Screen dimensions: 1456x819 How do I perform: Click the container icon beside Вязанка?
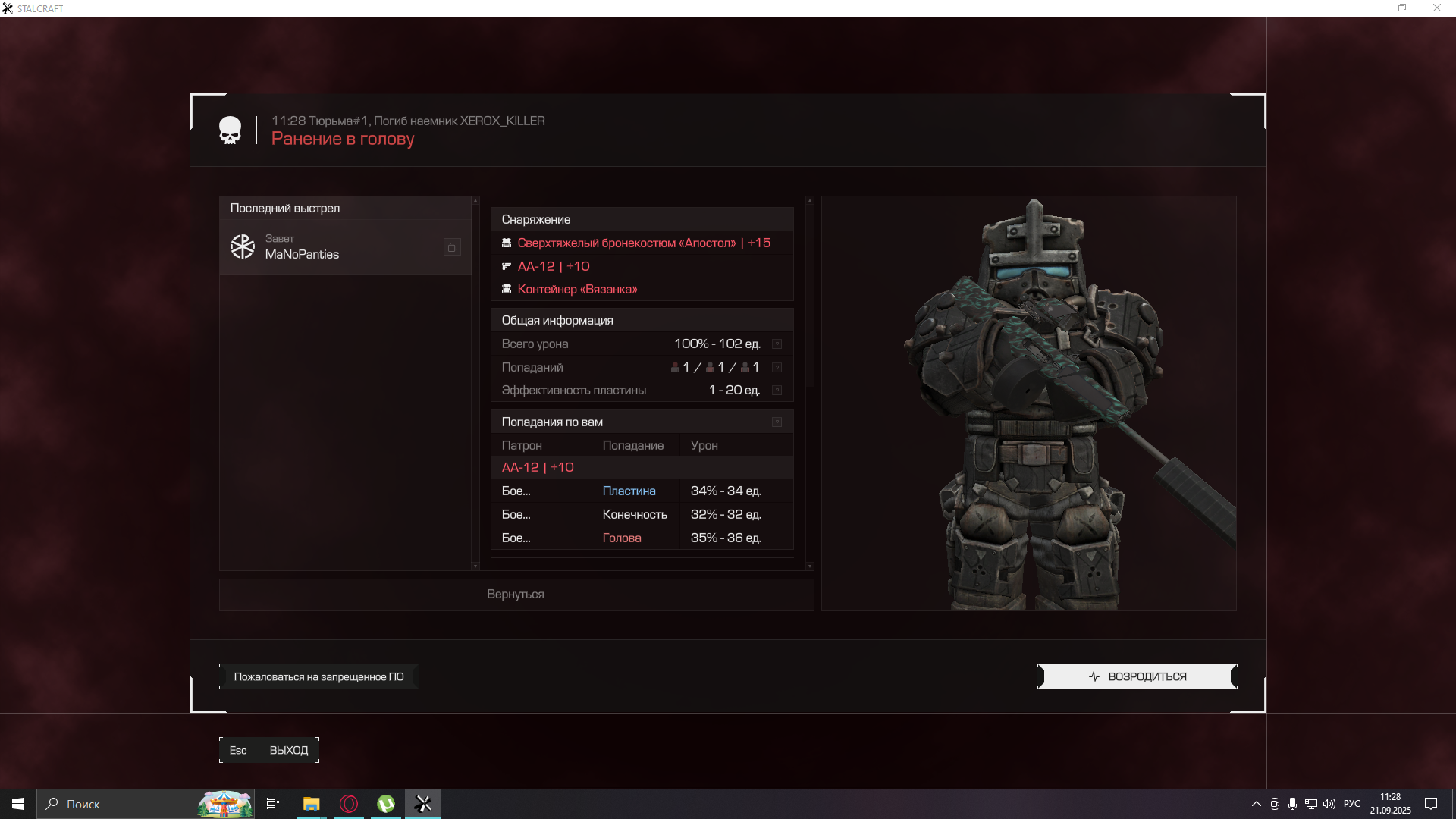pos(507,290)
